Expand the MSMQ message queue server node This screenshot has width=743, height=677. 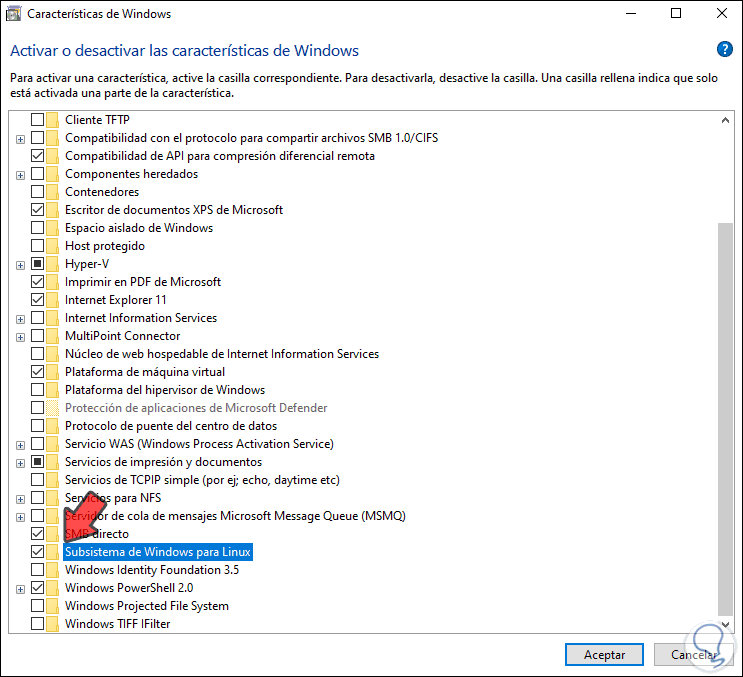click(20, 517)
